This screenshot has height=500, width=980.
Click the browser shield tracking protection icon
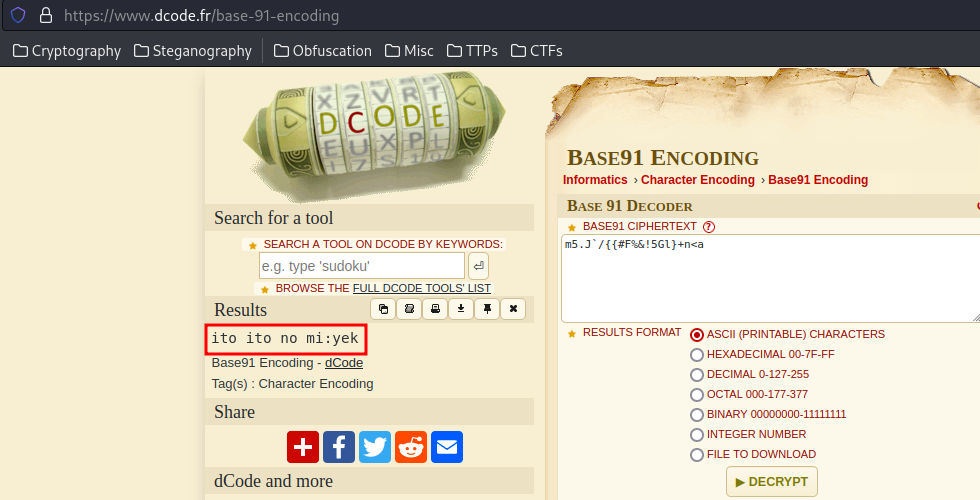pos(18,15)
